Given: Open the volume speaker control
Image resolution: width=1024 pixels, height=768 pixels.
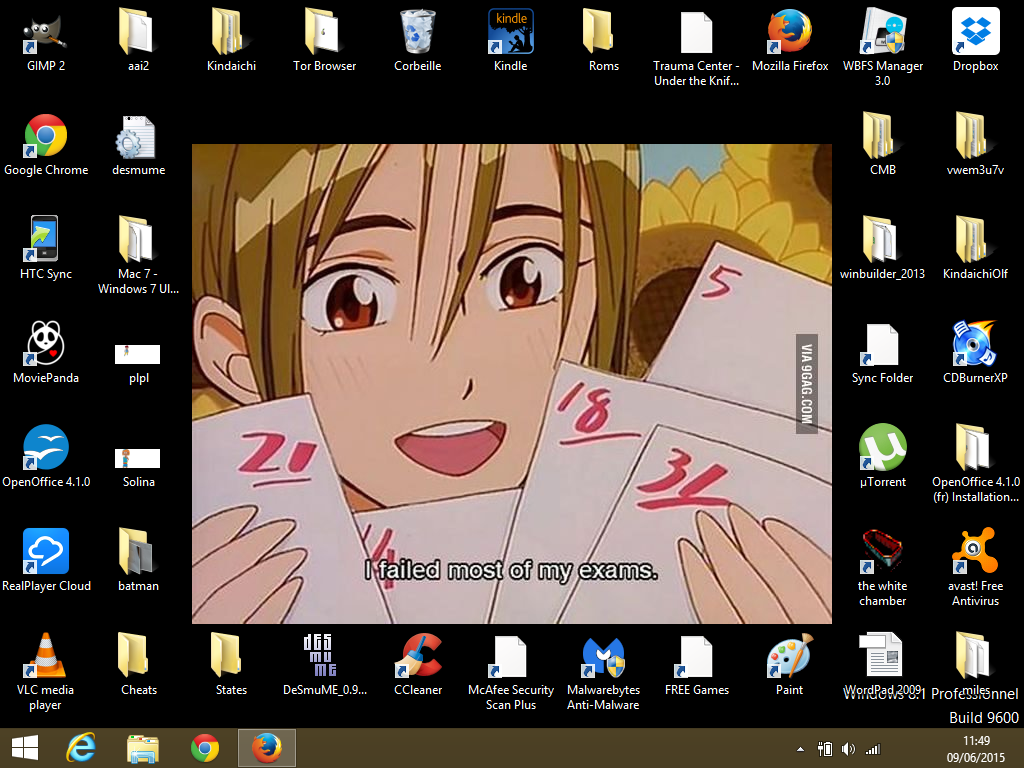Looking at the screenshot, I should (x=848, y=749).
